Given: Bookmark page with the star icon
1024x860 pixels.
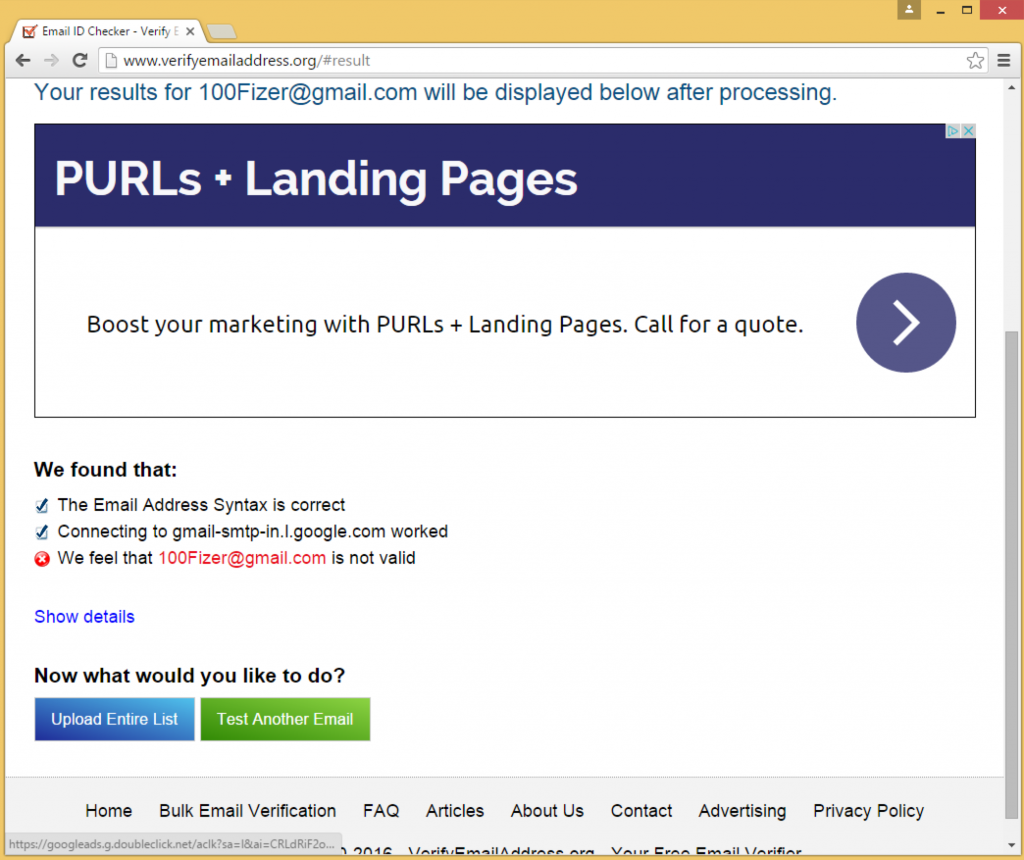Looking at the screenshot, I should click(975, 61).
